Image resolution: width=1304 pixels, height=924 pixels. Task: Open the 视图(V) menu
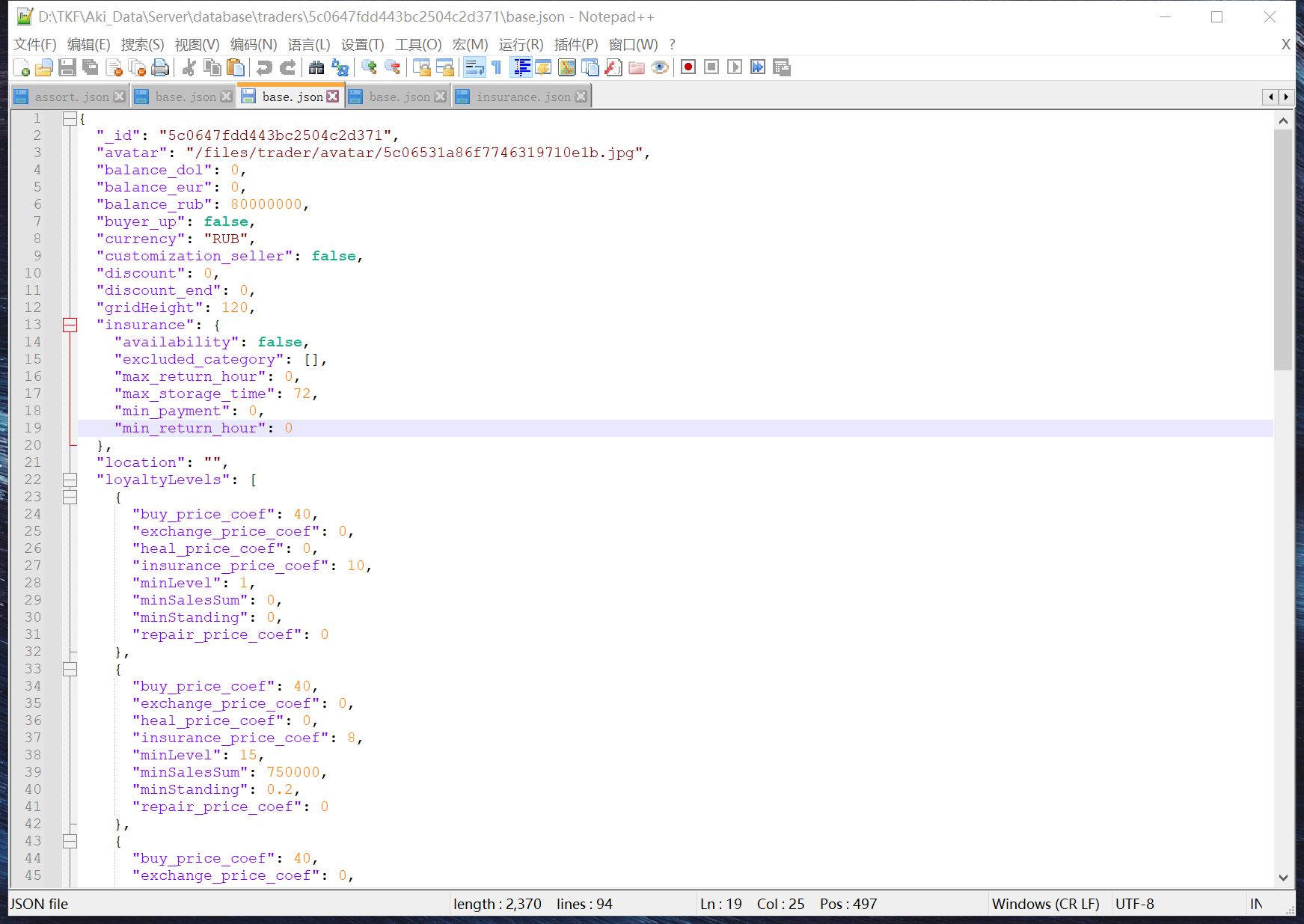pyautogui.click(x=198, y=45)
